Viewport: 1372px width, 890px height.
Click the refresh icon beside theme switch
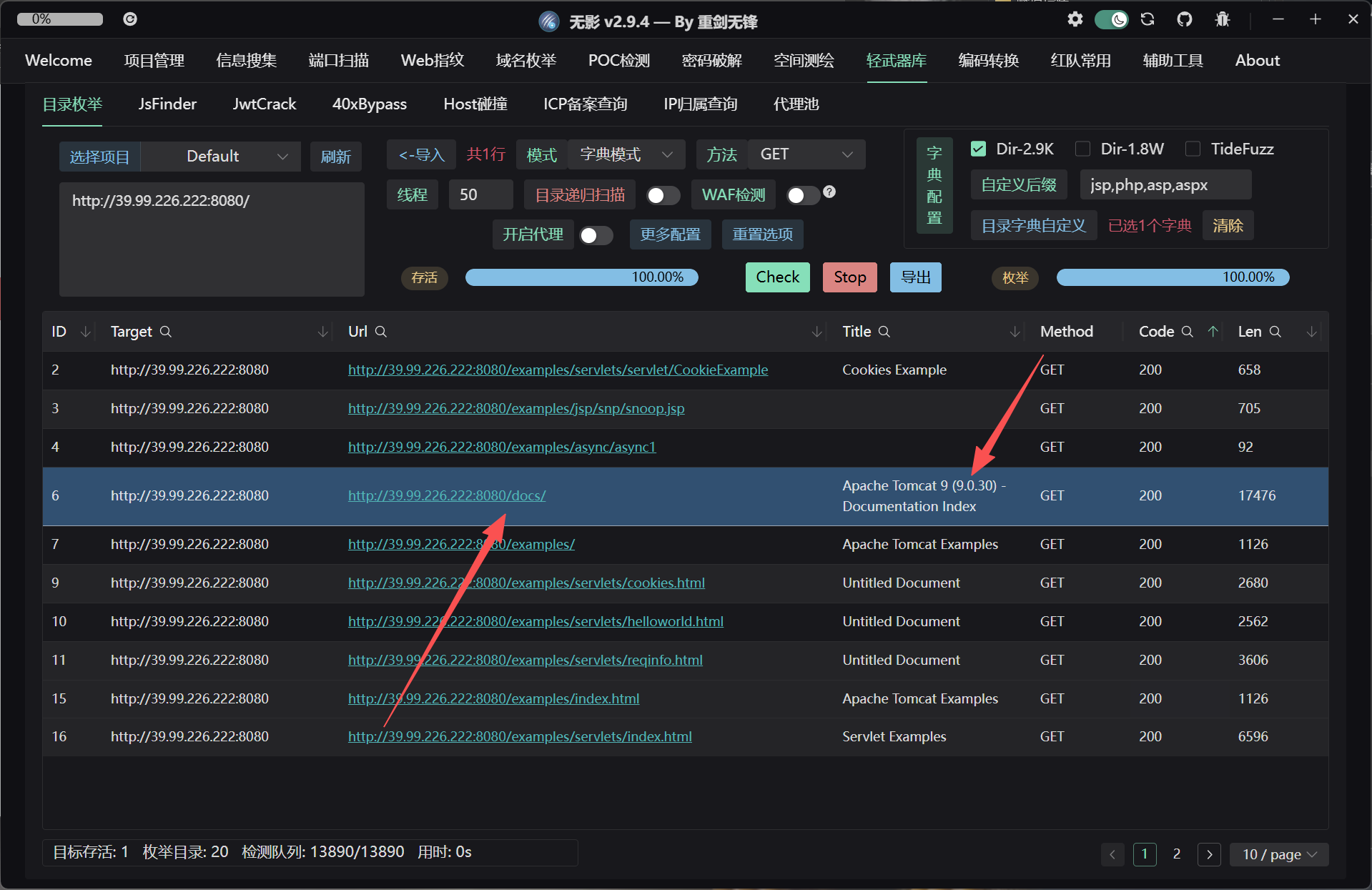(1148, 19)
